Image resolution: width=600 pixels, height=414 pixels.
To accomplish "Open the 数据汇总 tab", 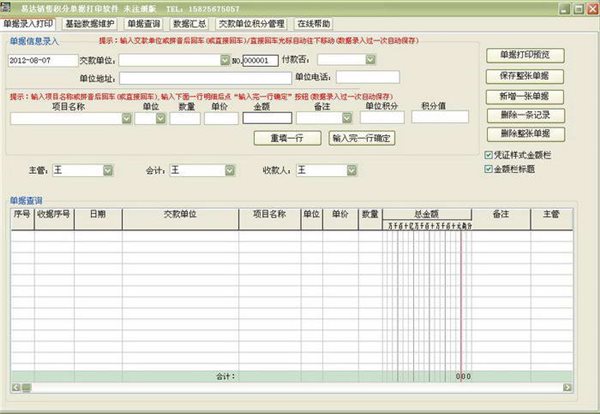I will [x=189, y=22].
